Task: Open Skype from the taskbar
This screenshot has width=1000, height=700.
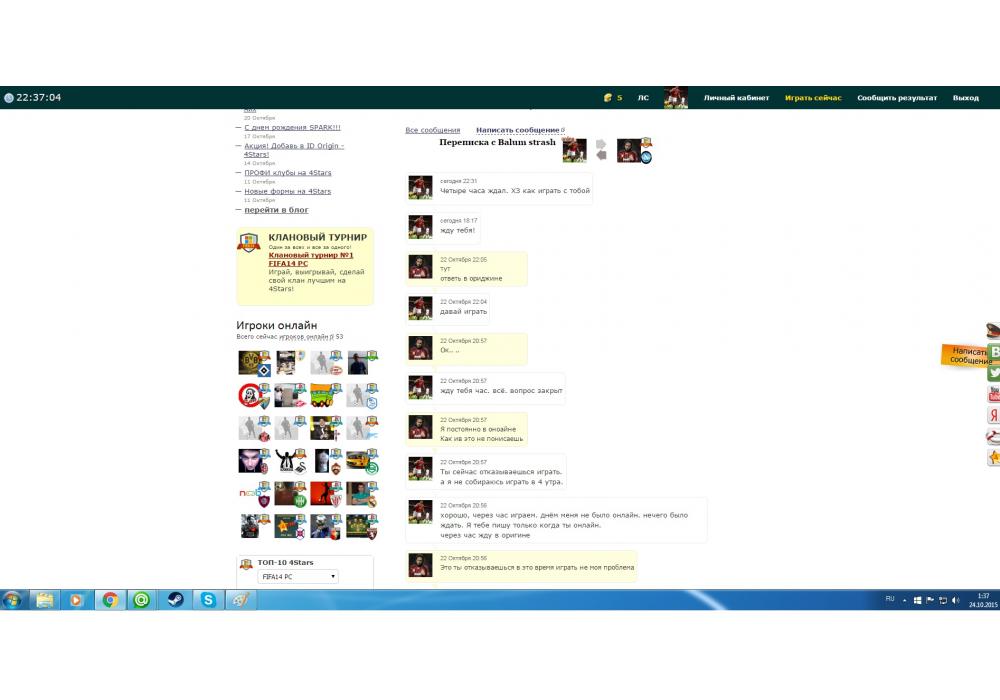Action: [x=208, y=600]
